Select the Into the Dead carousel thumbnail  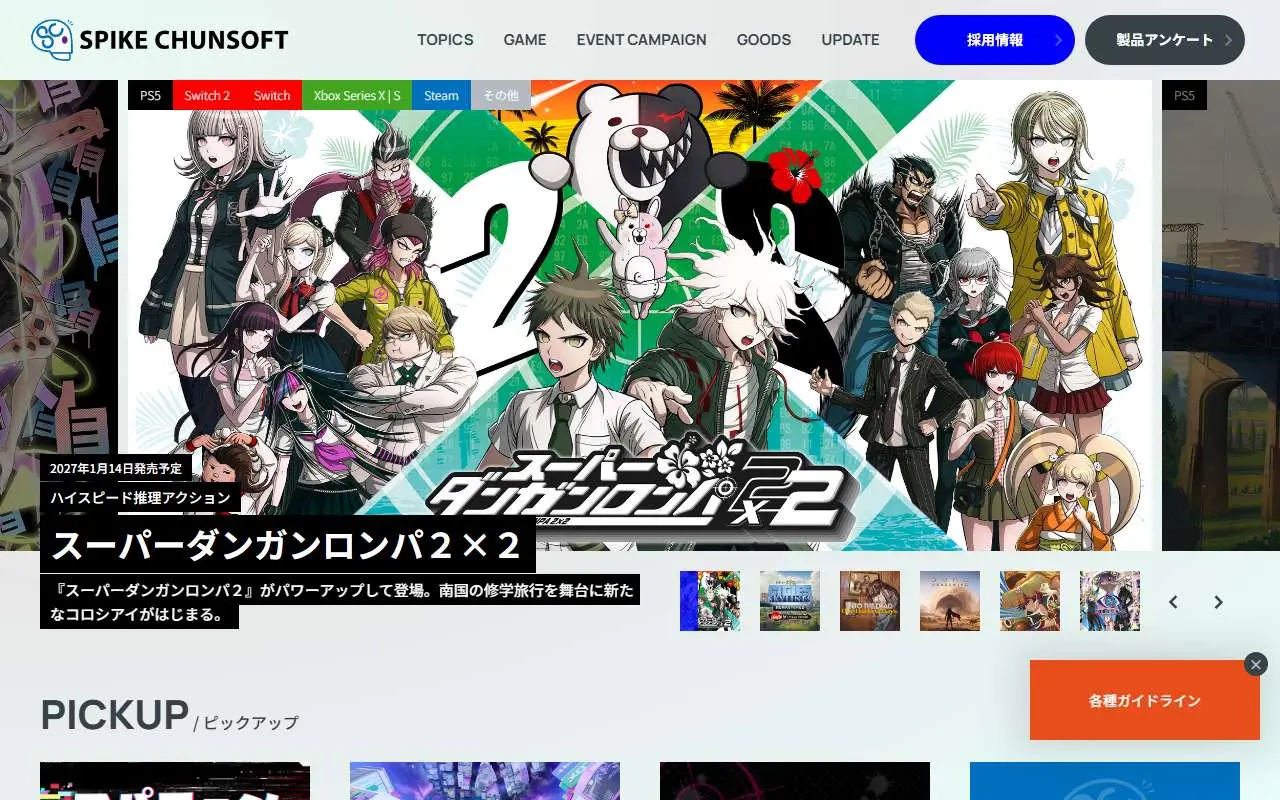tap(870, 601)
